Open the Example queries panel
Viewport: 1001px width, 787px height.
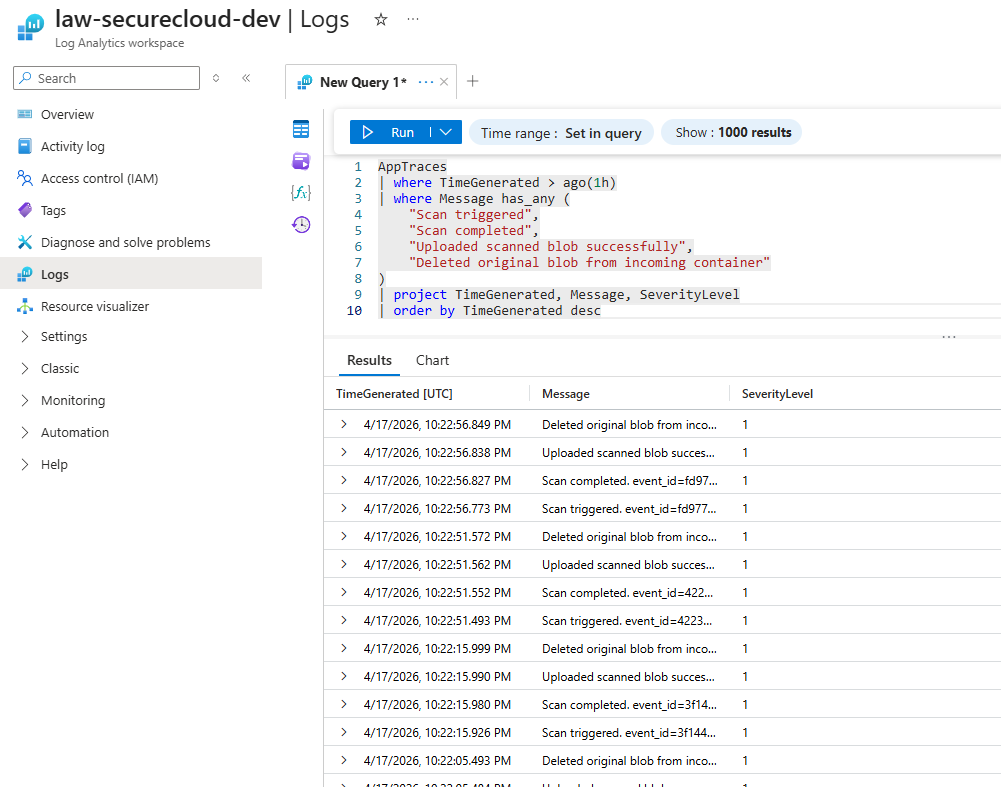point(301,161)
